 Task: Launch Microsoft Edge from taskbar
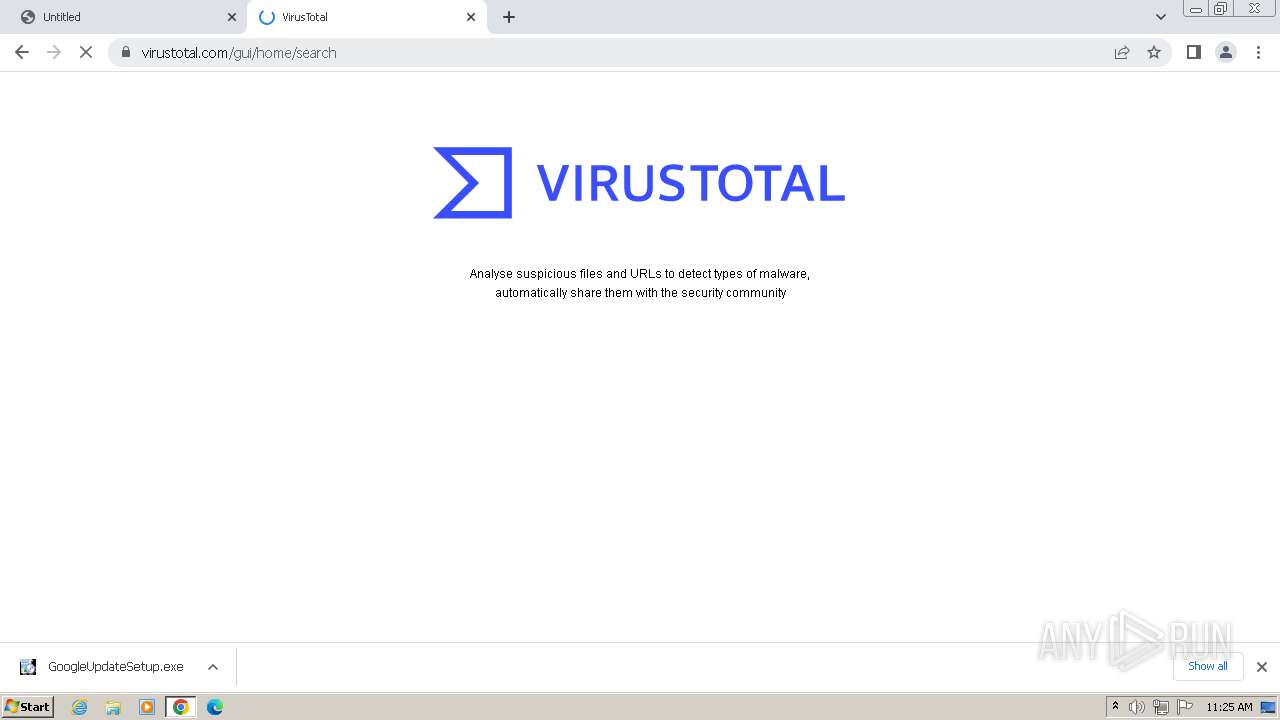215,707
